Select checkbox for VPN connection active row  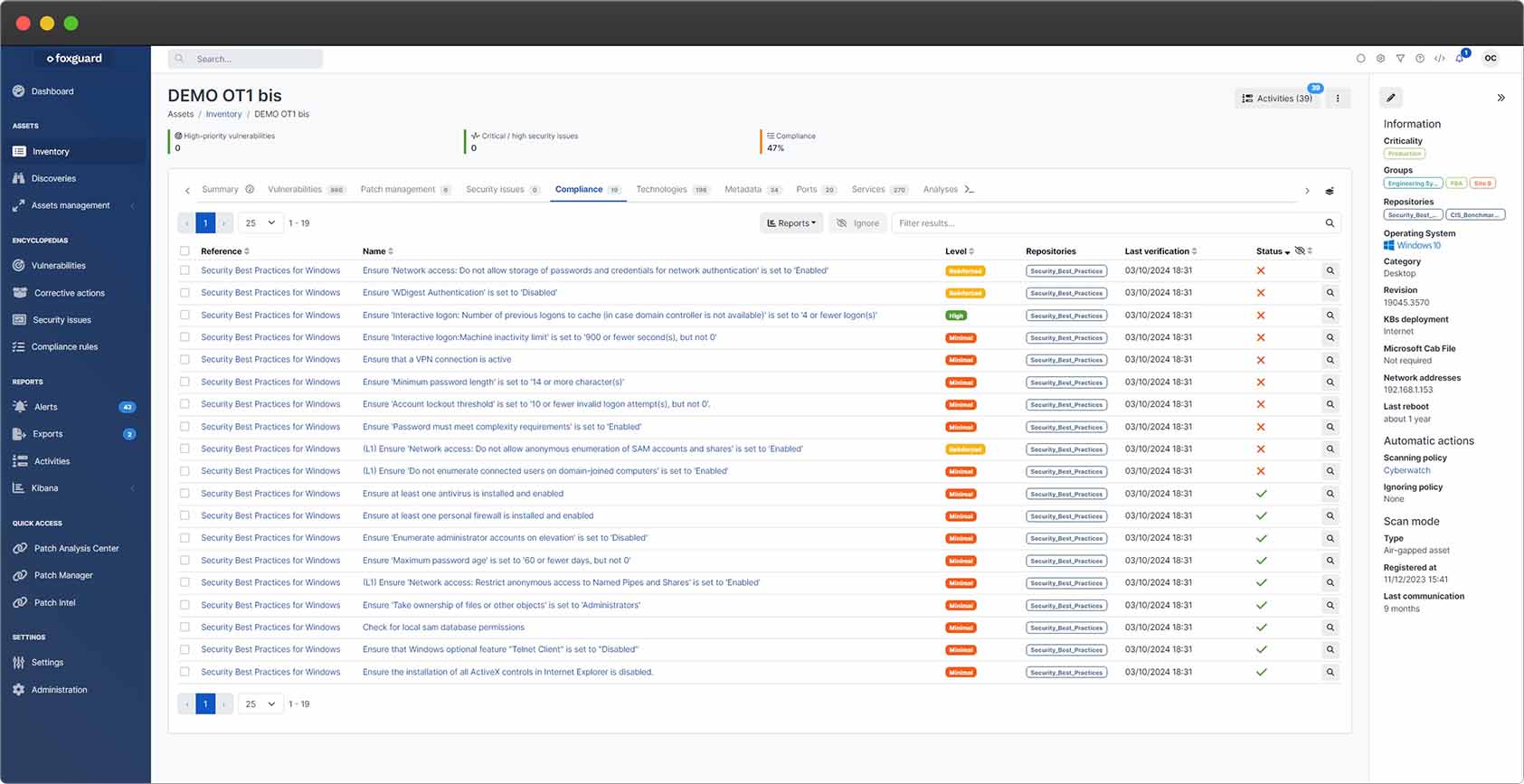click(185, 360)
